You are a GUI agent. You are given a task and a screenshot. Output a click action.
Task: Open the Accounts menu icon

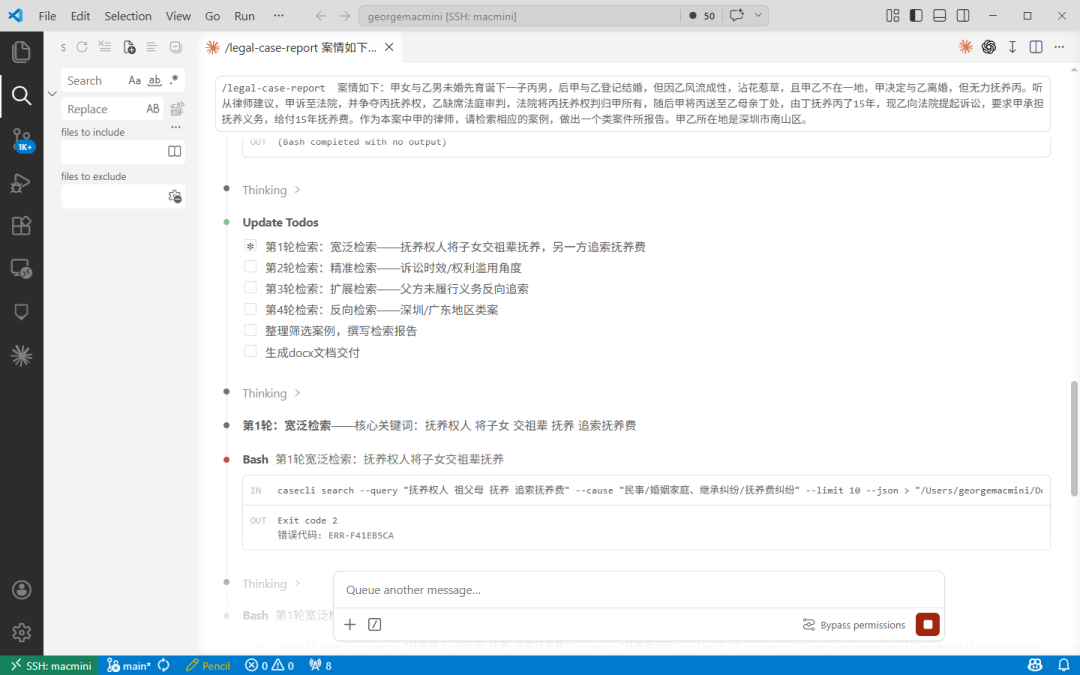click(x=21, y=590)
